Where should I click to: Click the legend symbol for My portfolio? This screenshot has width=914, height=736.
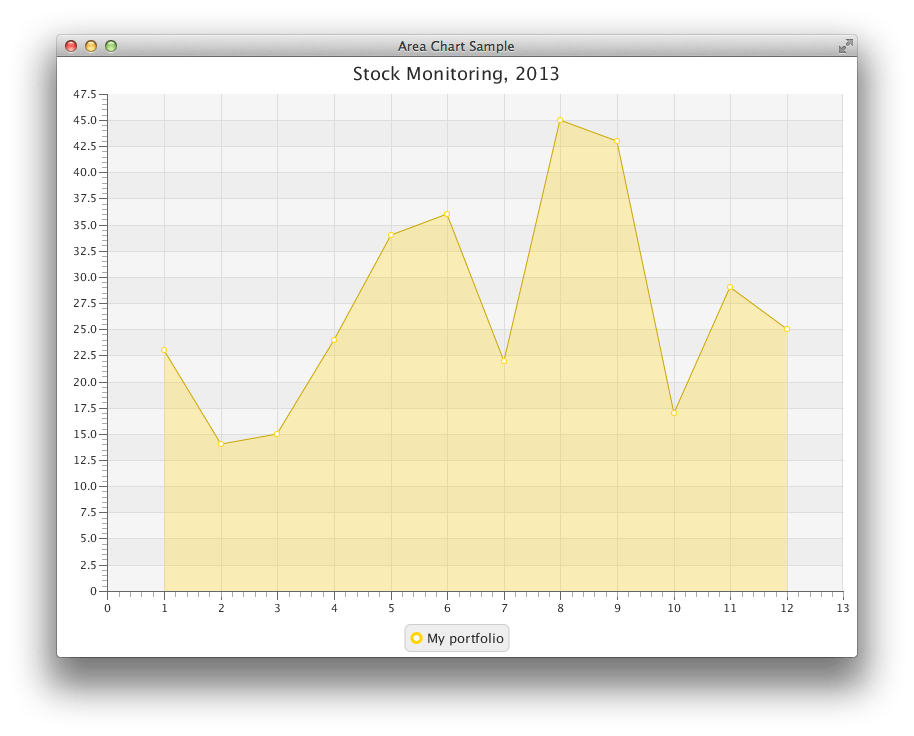[417, 638]
